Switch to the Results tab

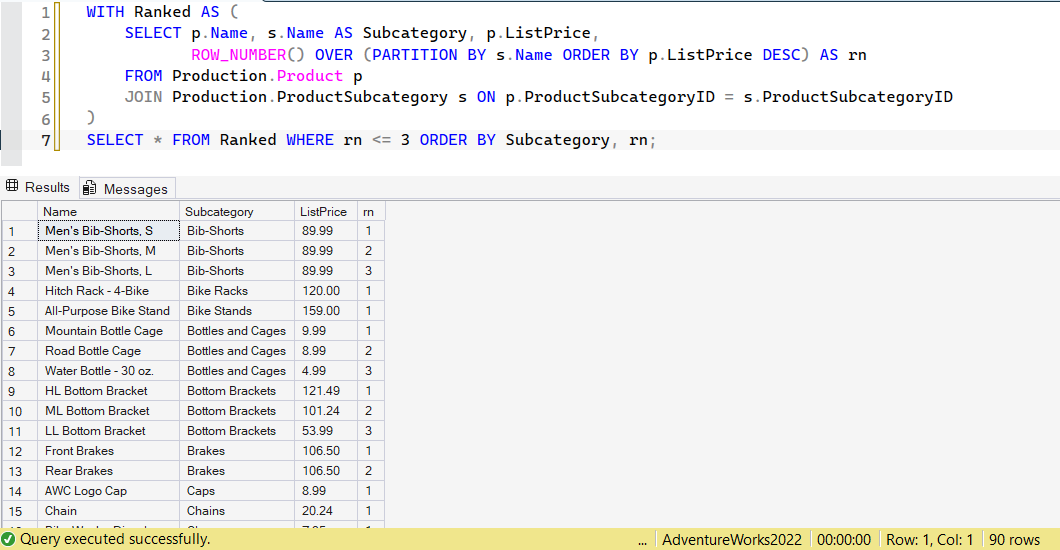coord(39,187)
